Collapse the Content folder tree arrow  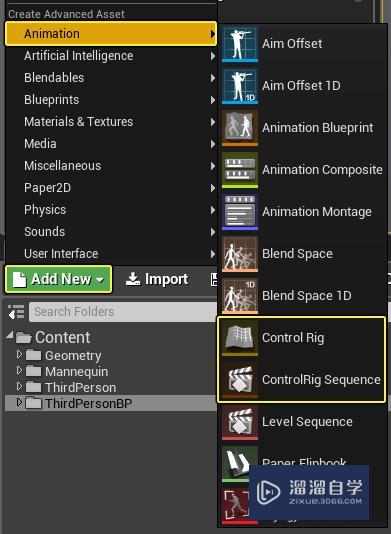pyautogui.click(x=10, y=336)
